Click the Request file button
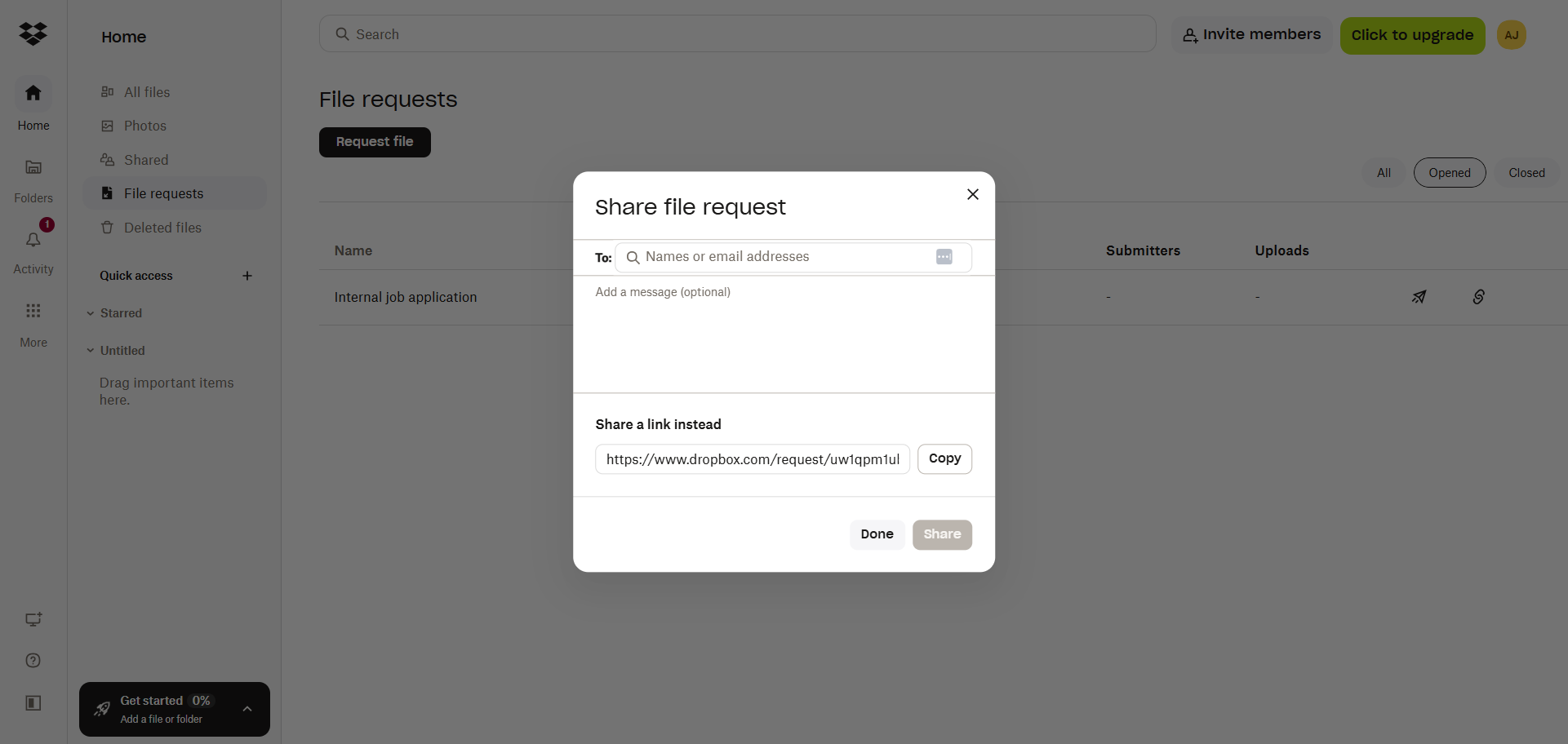Screen dimensions: 1568x744 tap(375, 142)
